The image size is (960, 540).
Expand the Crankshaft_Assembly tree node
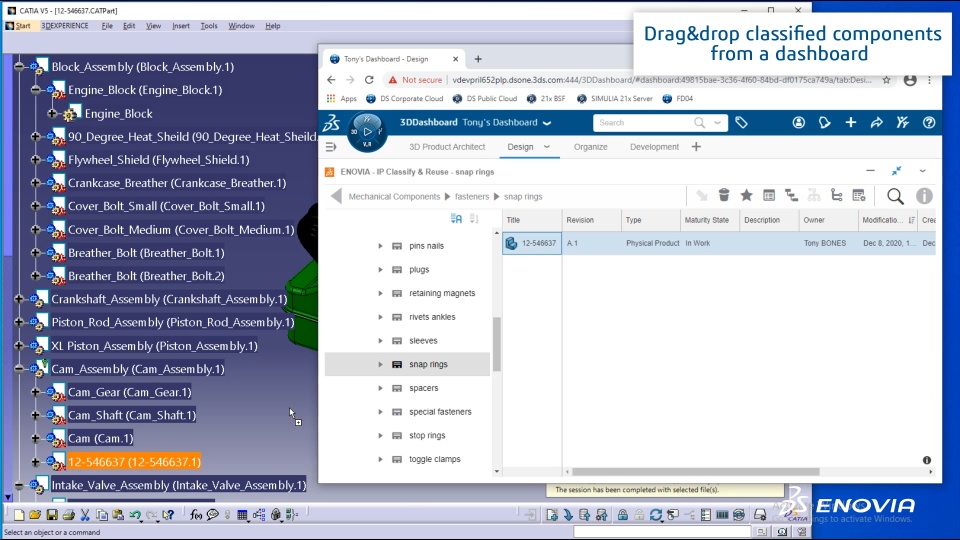[x=19, y=299]
